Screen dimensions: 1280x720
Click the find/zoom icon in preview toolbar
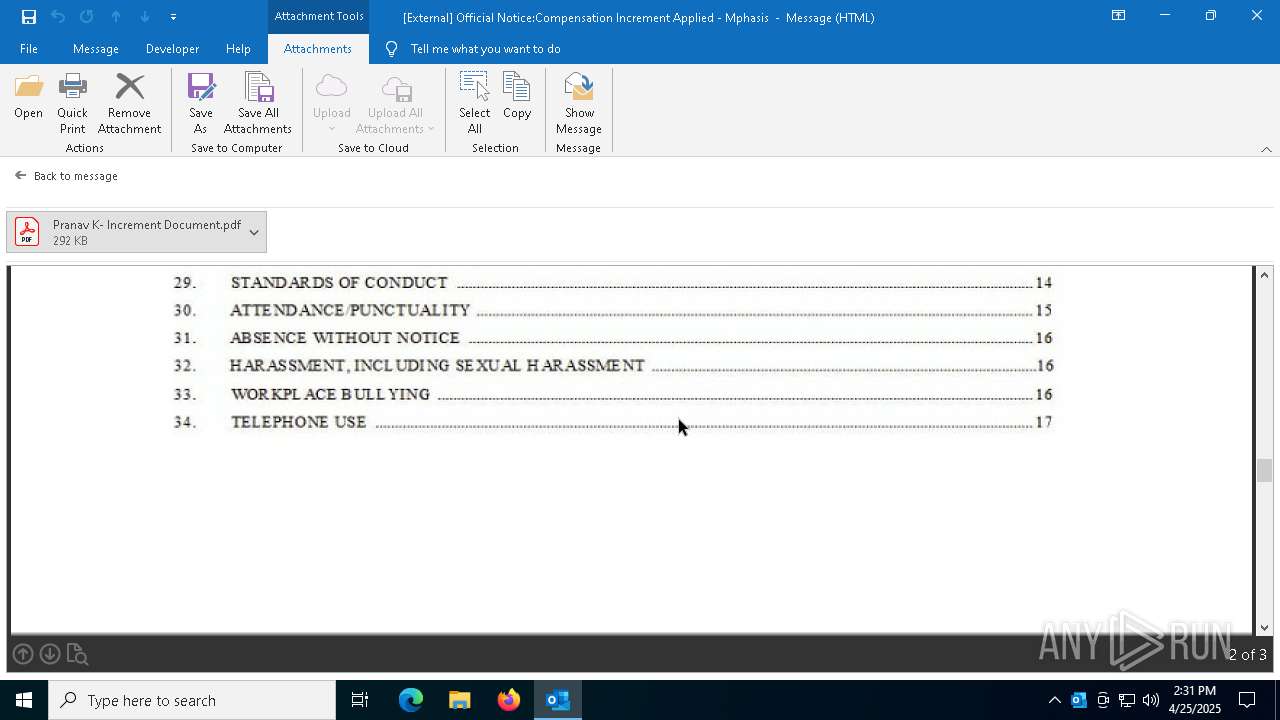point(77,655)
